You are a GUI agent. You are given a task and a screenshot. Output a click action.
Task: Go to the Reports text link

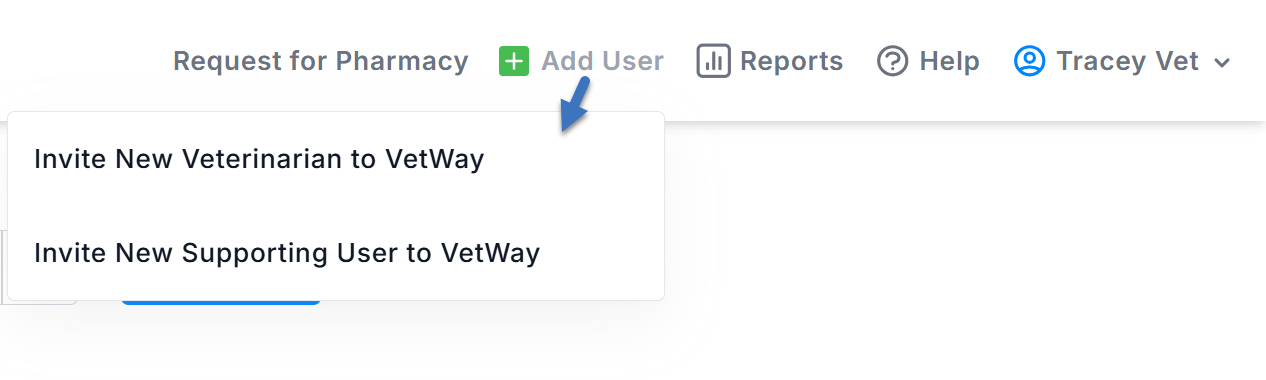[791, 61]
